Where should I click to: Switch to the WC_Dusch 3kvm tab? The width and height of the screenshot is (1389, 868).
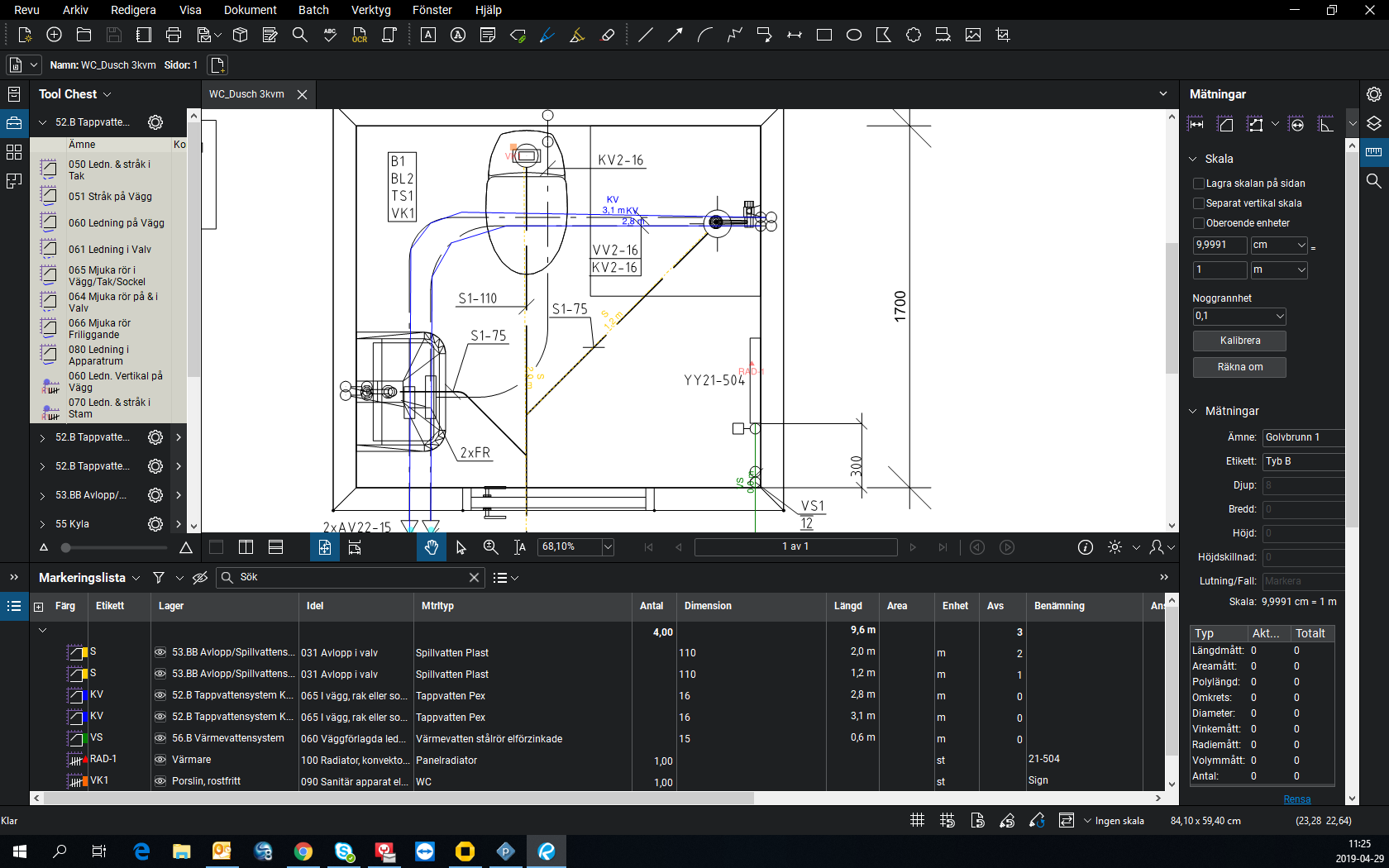[x=246, y=94]
